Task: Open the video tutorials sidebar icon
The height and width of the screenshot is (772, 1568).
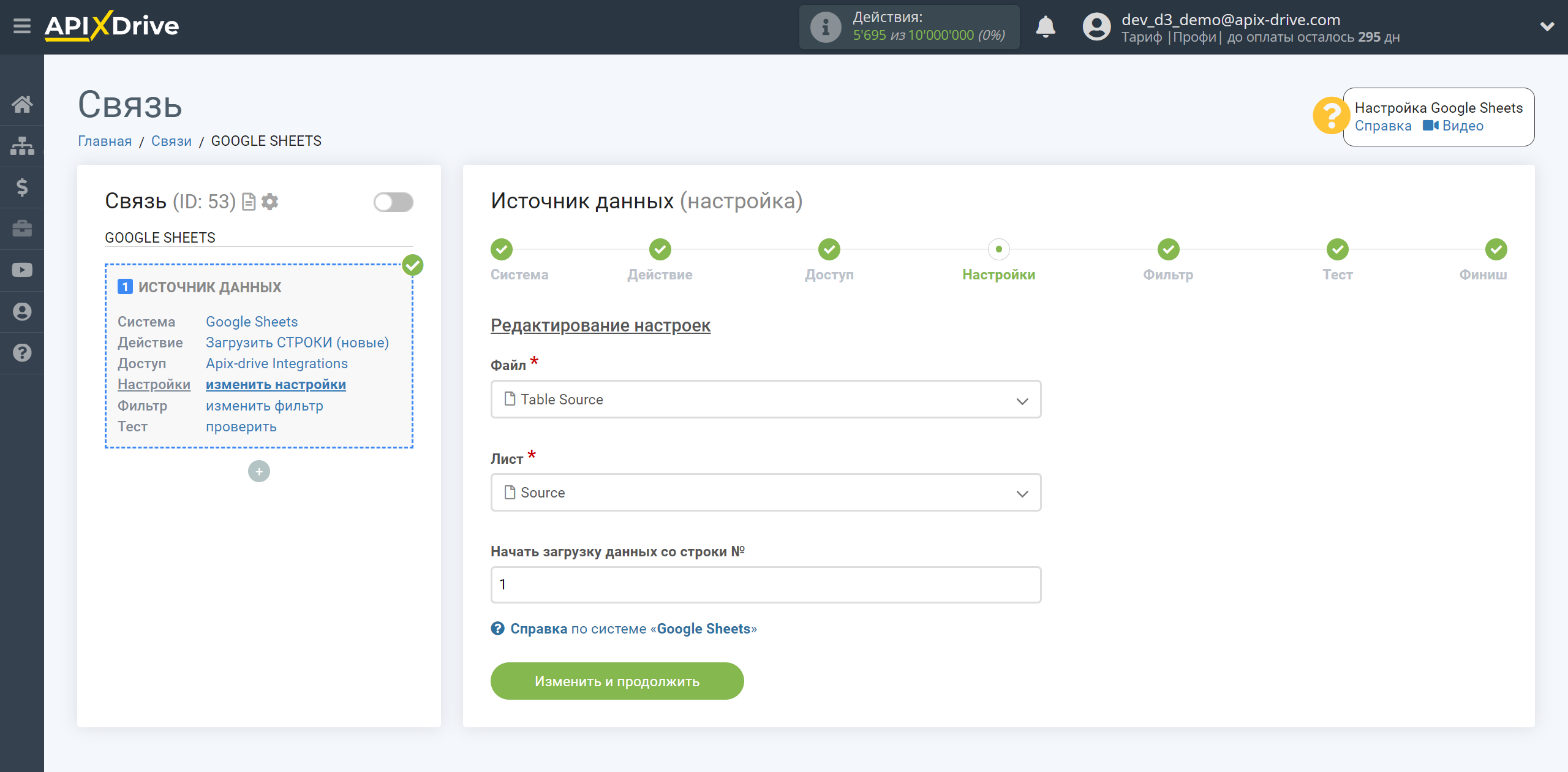Action: click(22, 270)
